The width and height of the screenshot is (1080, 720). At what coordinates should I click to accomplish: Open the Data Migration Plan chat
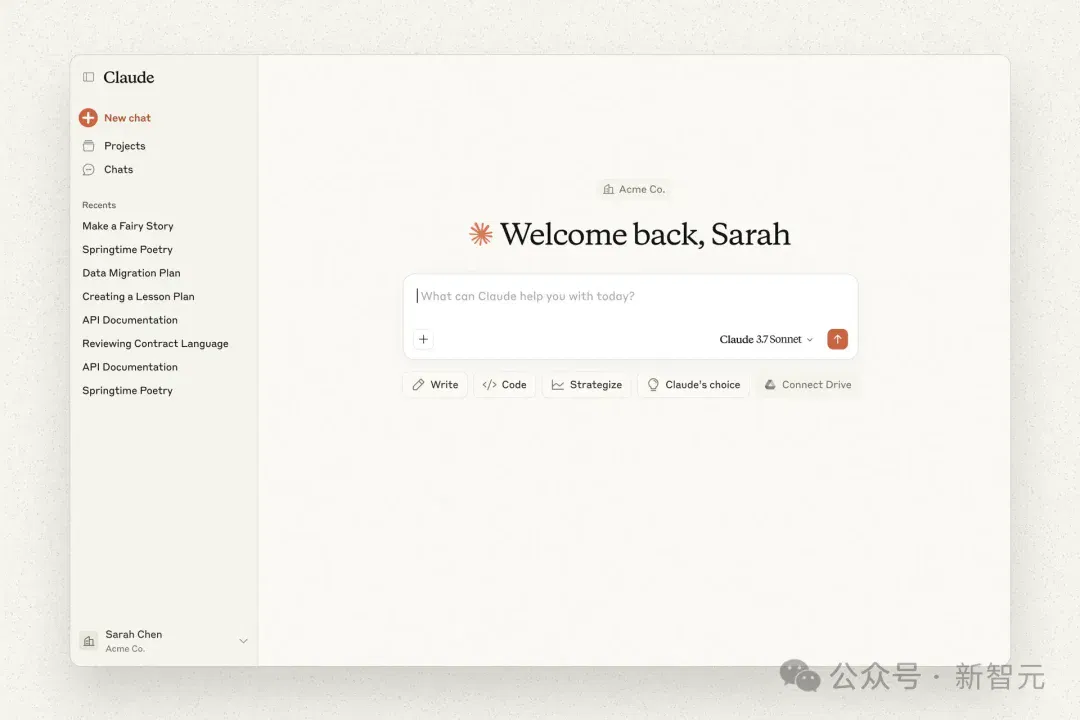131,273
